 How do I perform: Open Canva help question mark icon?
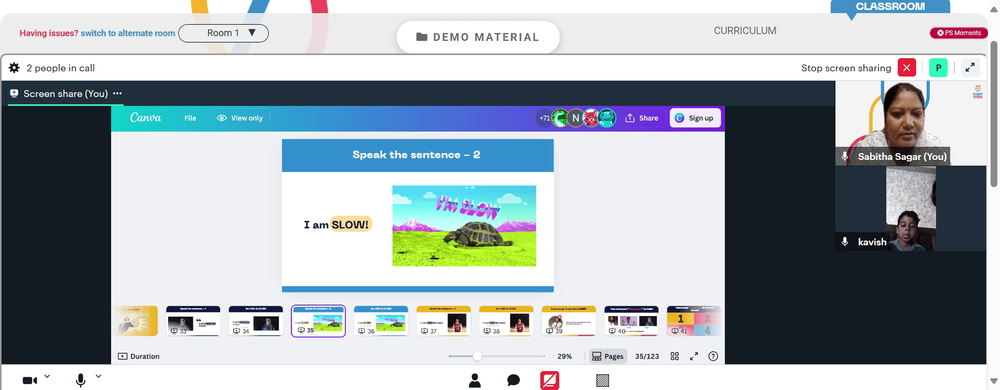click(713, 356)
